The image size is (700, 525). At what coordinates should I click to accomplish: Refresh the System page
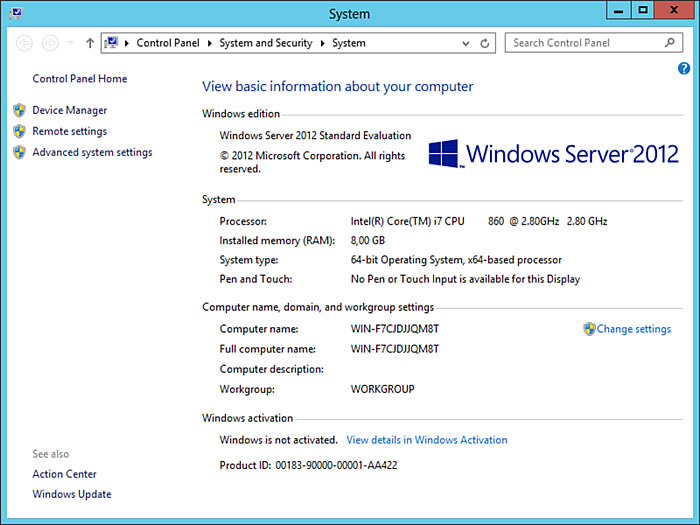[484, 43]
